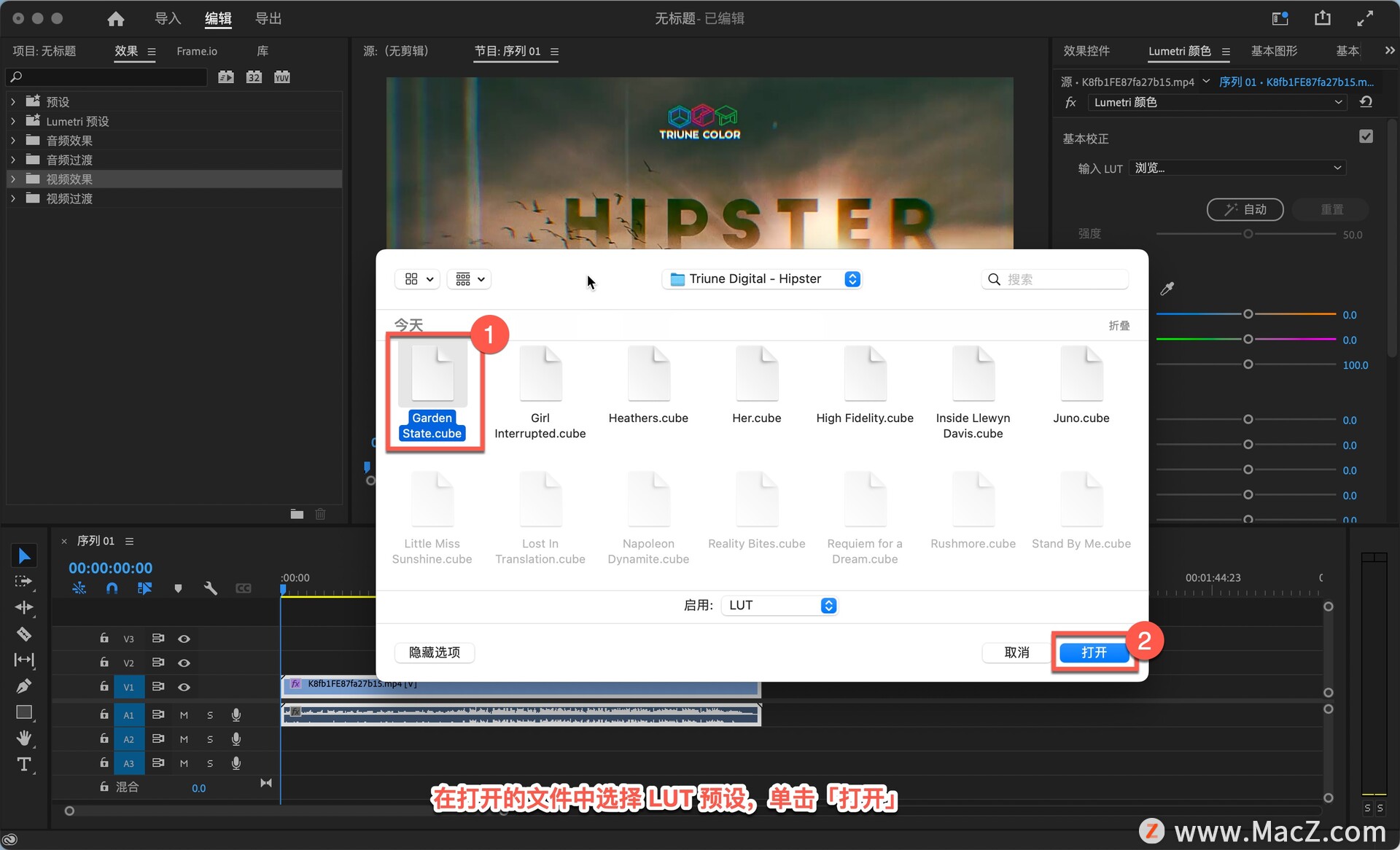Image resolution: width=1400 pixels, height=850 pixels.
Task: Click 折叠 to collapse today group
Action: (1119, 325)
